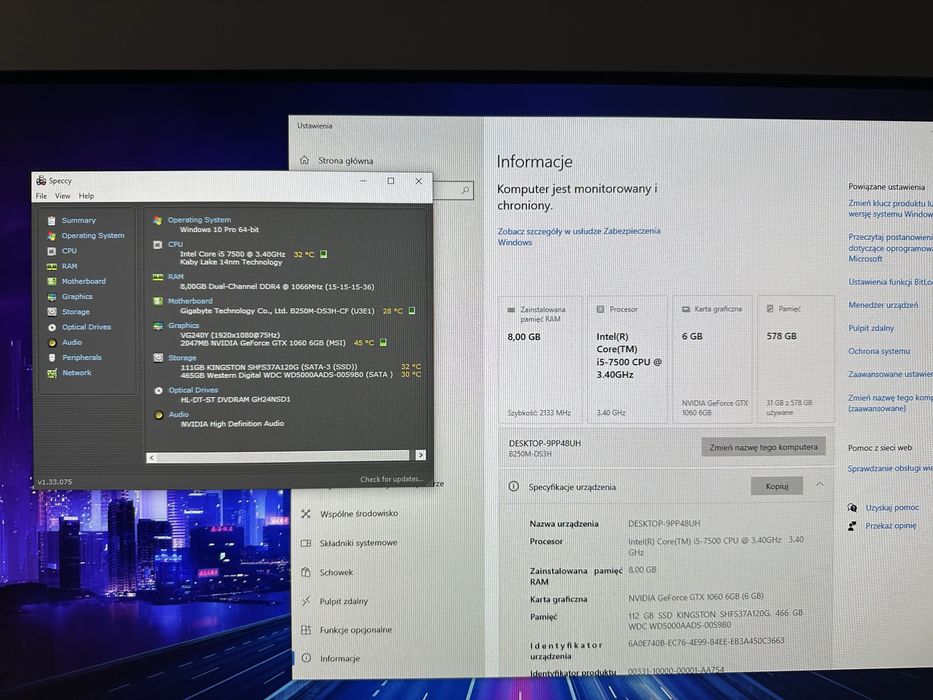The image size is (933, 700).
Task: Select Storage icon in Speccy sidebar
Action: coord(52,312)
